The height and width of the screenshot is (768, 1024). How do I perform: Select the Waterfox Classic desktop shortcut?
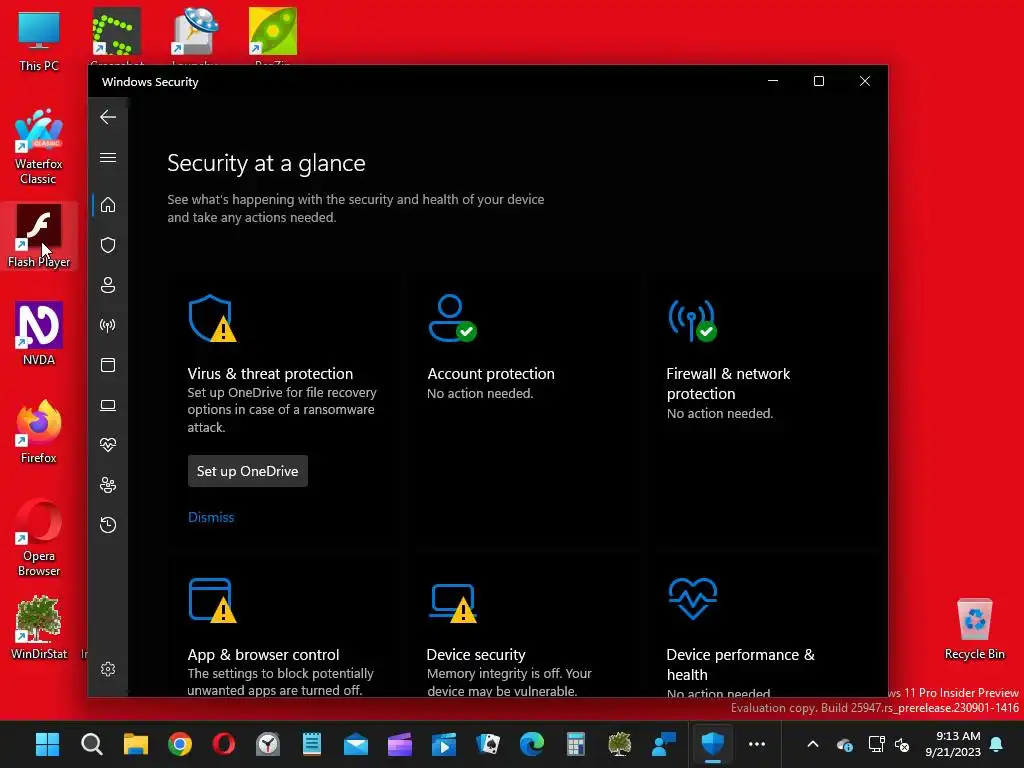(x=39, y=148)
